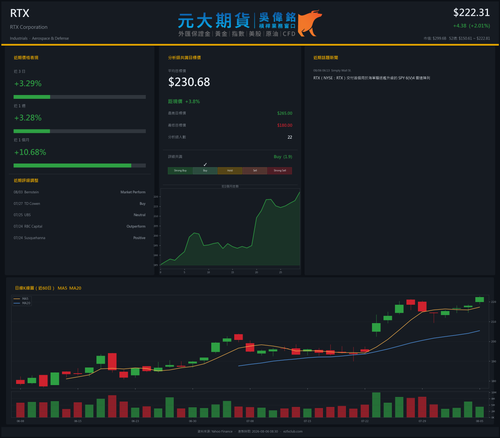Select the UBS Neutral row
The width and height of the screenshot is (500, 438).
tap(79, 215)
